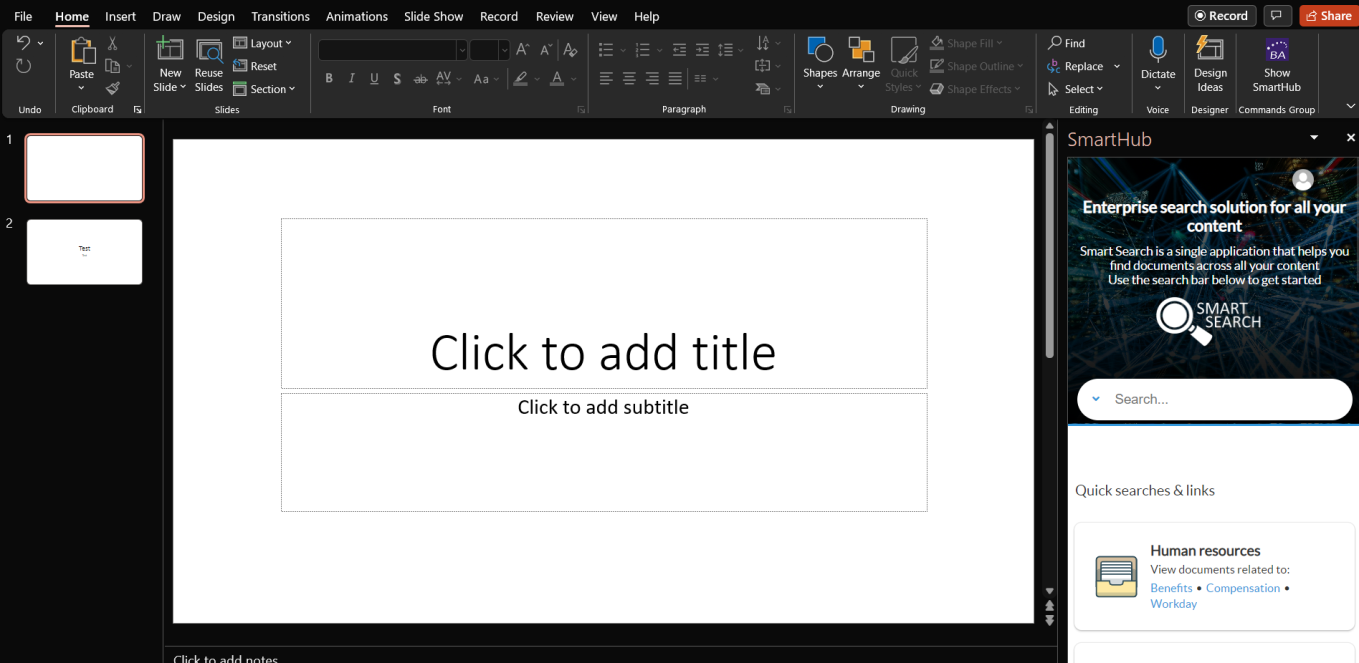Screen dimensions: 1359x663
Task: Toggle Italic text formatting
Action: click(x=352, y=79)
